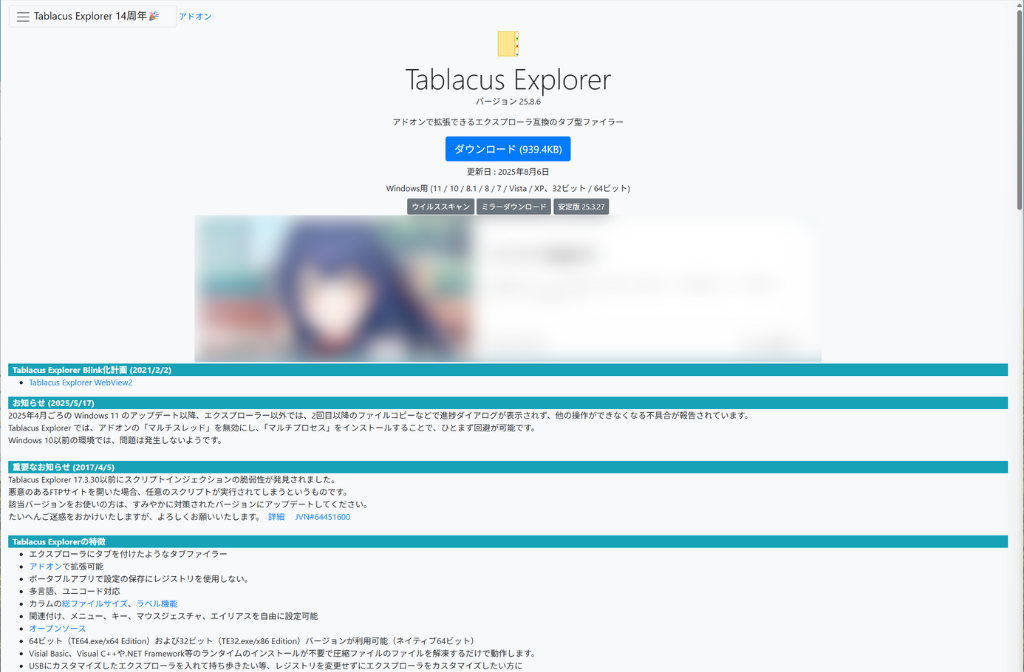The height and width of the screenshot is (672, 1024).
Task: Click アドオン link in the features list
Action: (45, 566)
